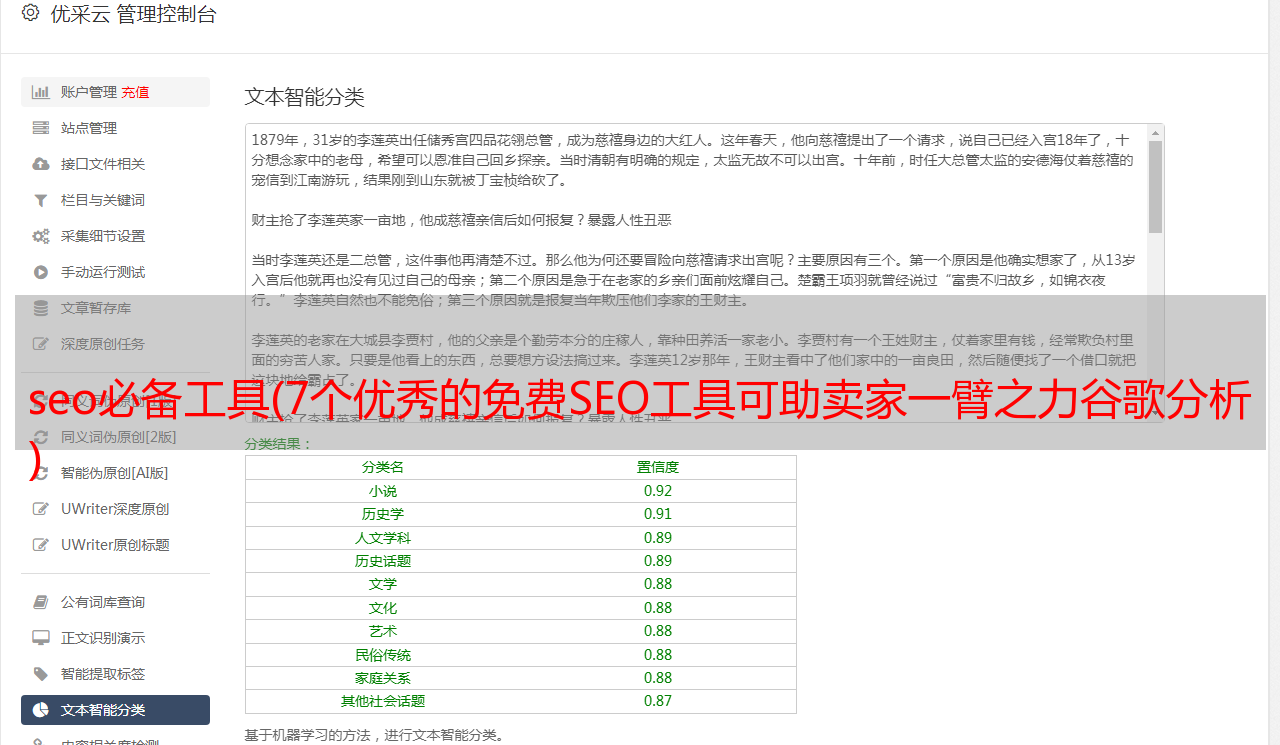Click the pie chart icon for 文本智能分类
The image size is (1280, 745).
click(41, 710)
